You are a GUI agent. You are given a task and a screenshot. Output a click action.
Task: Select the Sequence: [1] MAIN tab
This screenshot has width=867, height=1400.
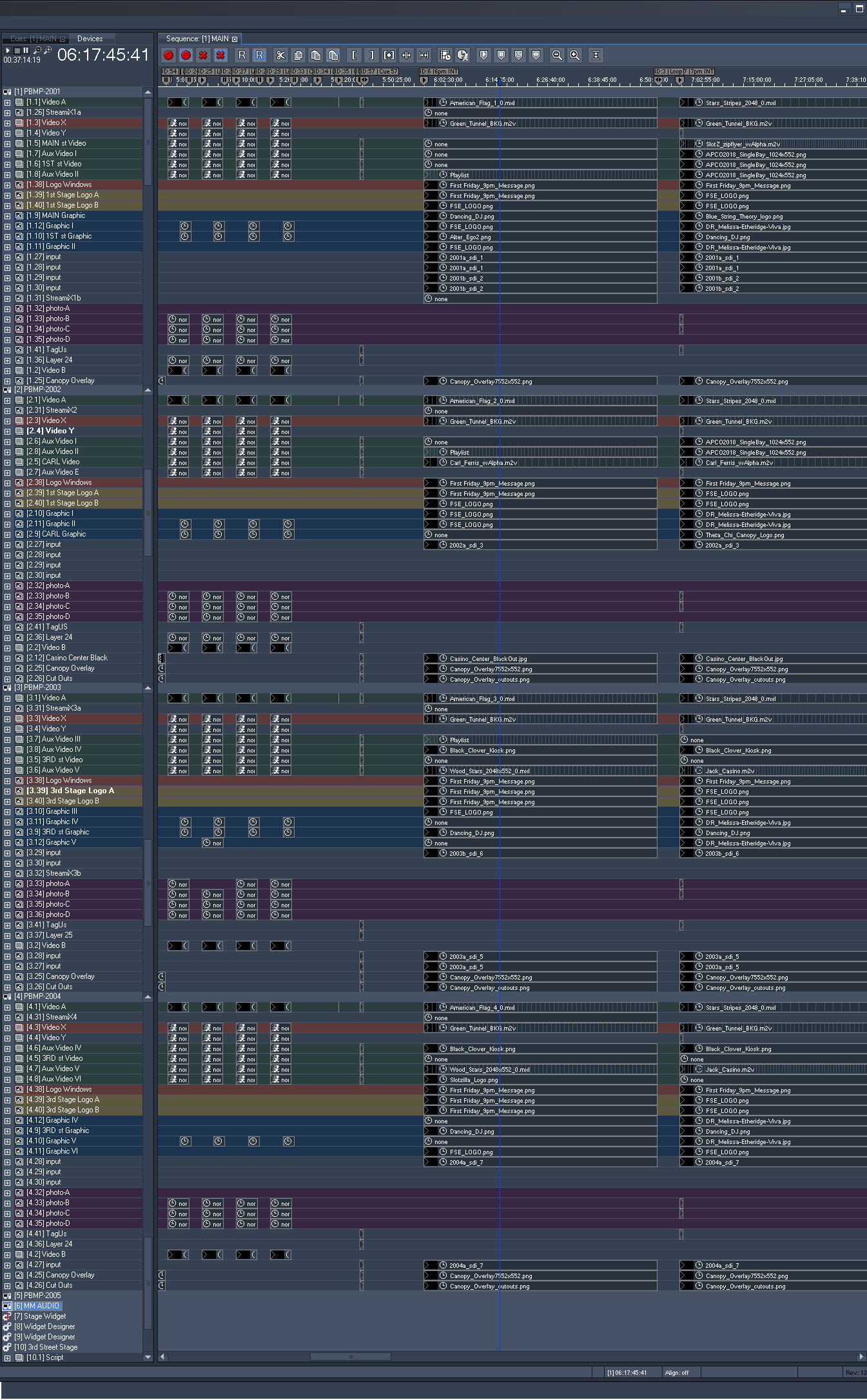pyautogui.click(x=197, y=39)
